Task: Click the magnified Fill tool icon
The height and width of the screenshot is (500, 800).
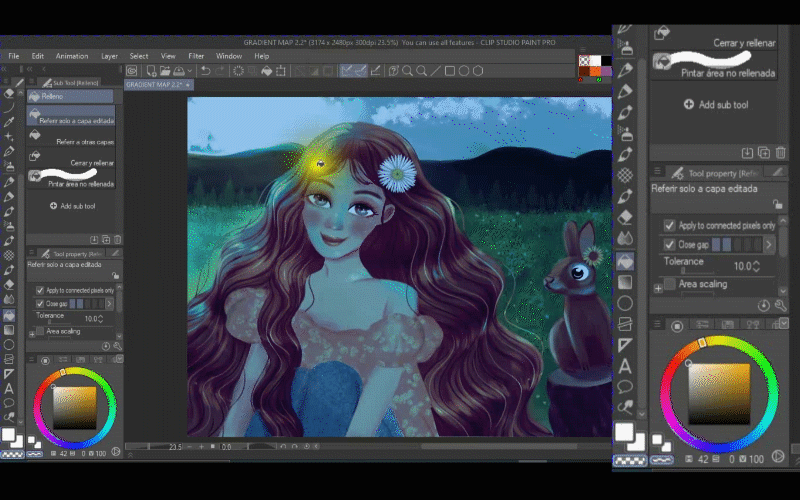Action: pyautogui.click(x=625, y=259)
